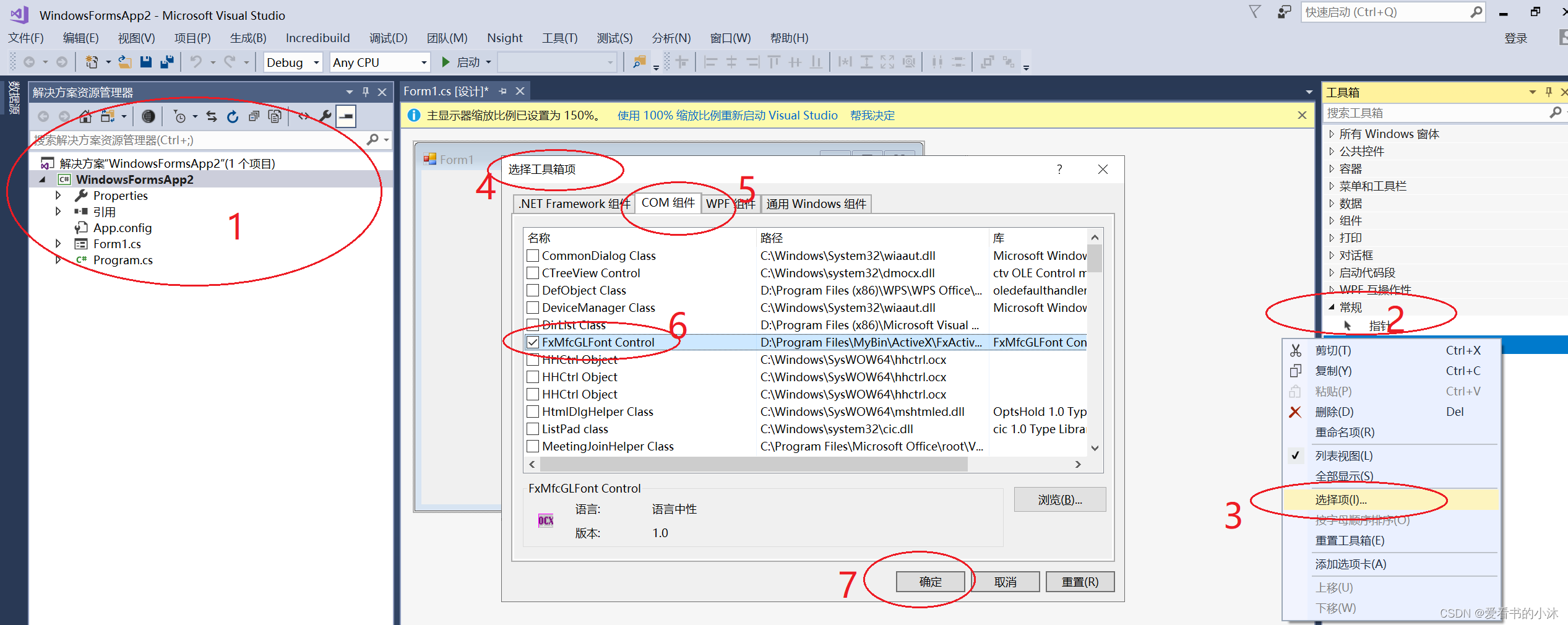Open the Any CPU platform dropdown
This screenshot has height=625, width=1568.
click(380, 62)
